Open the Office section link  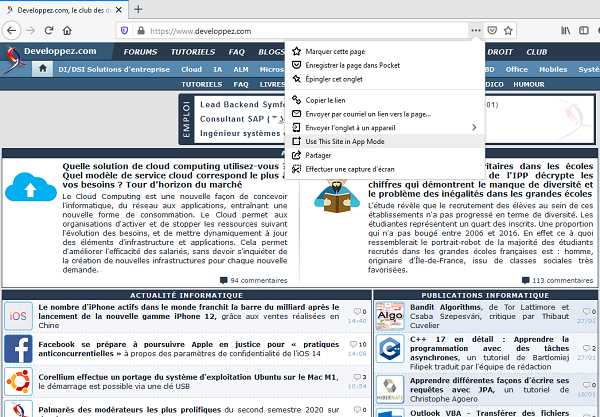pyautogui.click(x=517, y=70)
